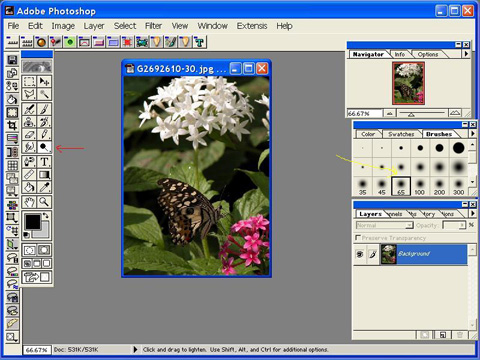Open the Extensis menu
Screen dimensions: 480x360
click(x=252, y=26)
